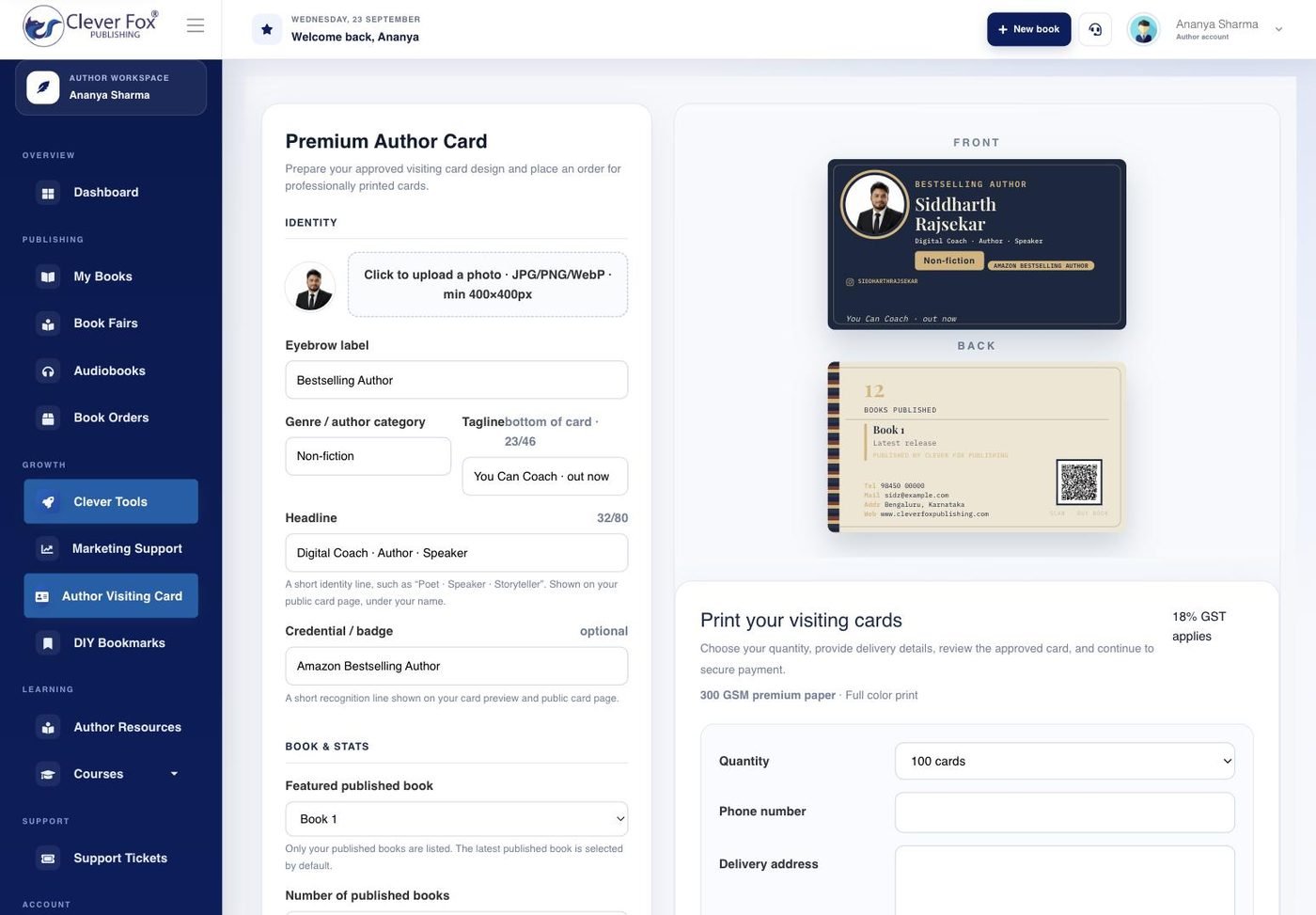Click the My Books book icon
1316x915 pixels.
tap(48, 276)
